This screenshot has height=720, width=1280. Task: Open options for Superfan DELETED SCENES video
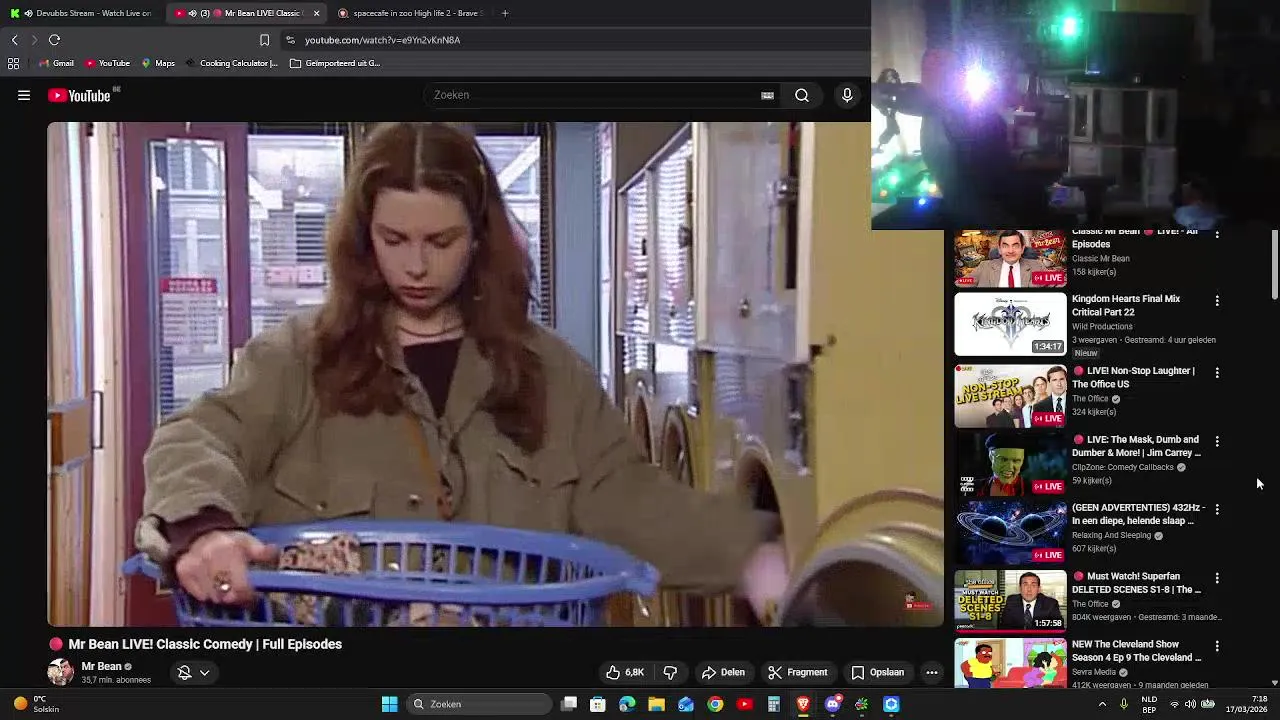pos(1217,578)
